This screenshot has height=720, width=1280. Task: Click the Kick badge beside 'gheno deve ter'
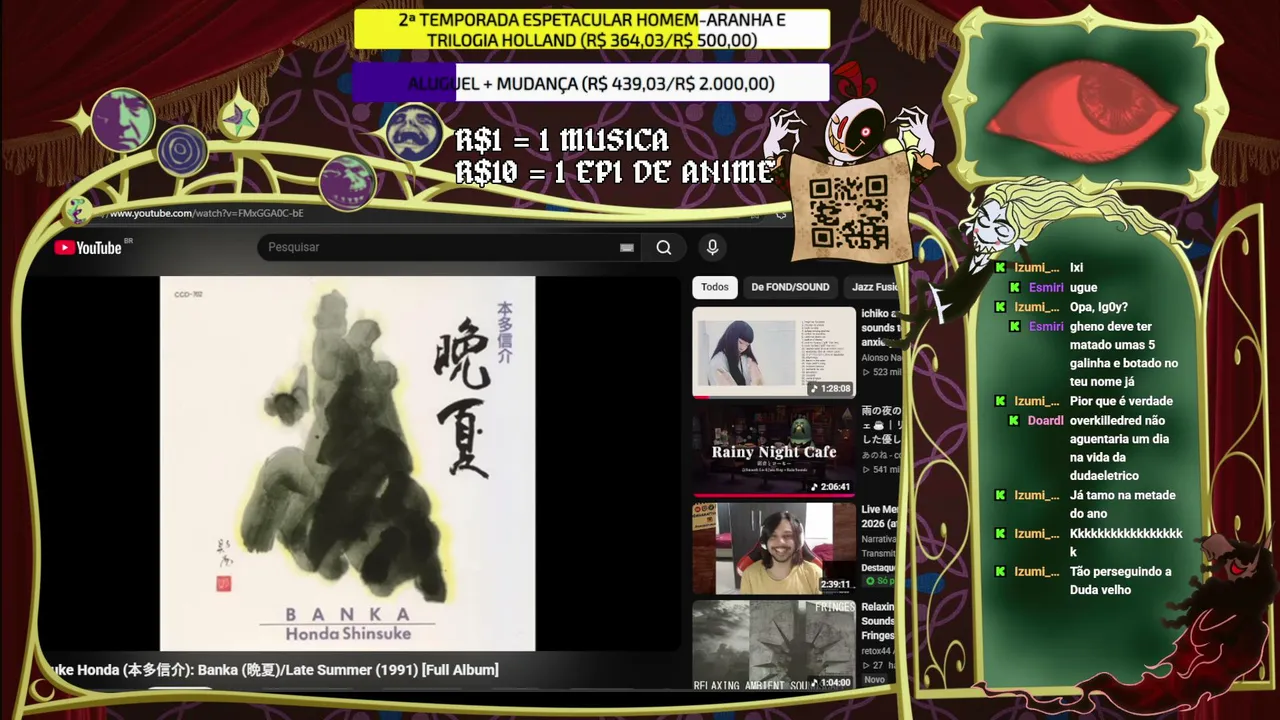tap(1015, 327)
